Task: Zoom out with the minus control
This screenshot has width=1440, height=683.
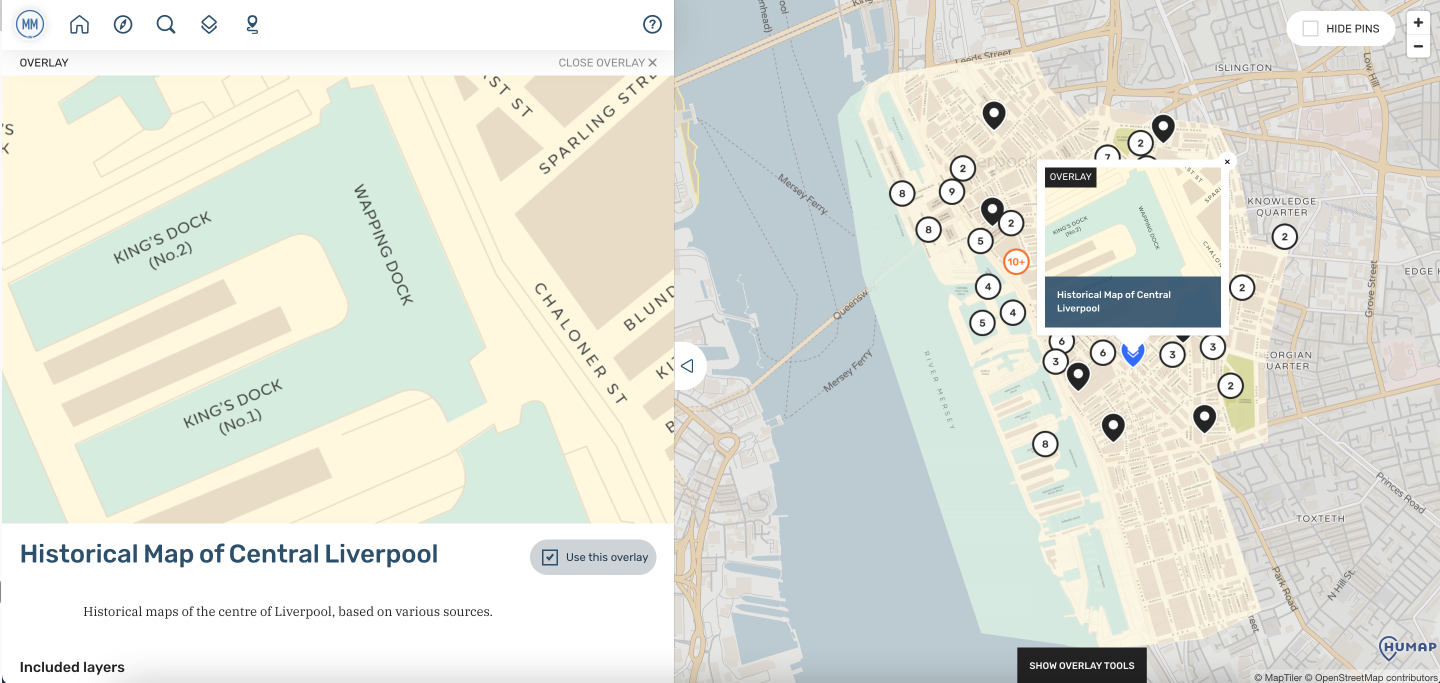Action: (x=1418, y=46)
